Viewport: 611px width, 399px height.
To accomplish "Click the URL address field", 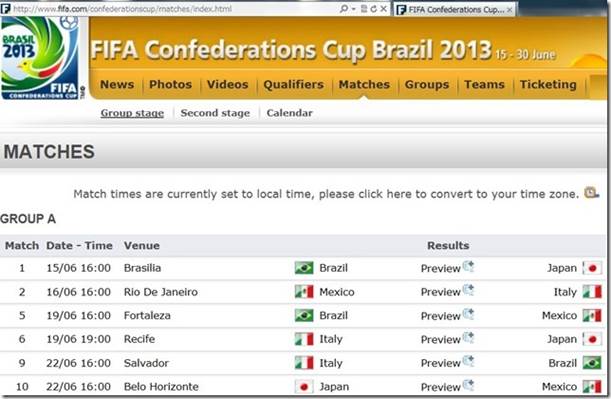I will 173,9.
